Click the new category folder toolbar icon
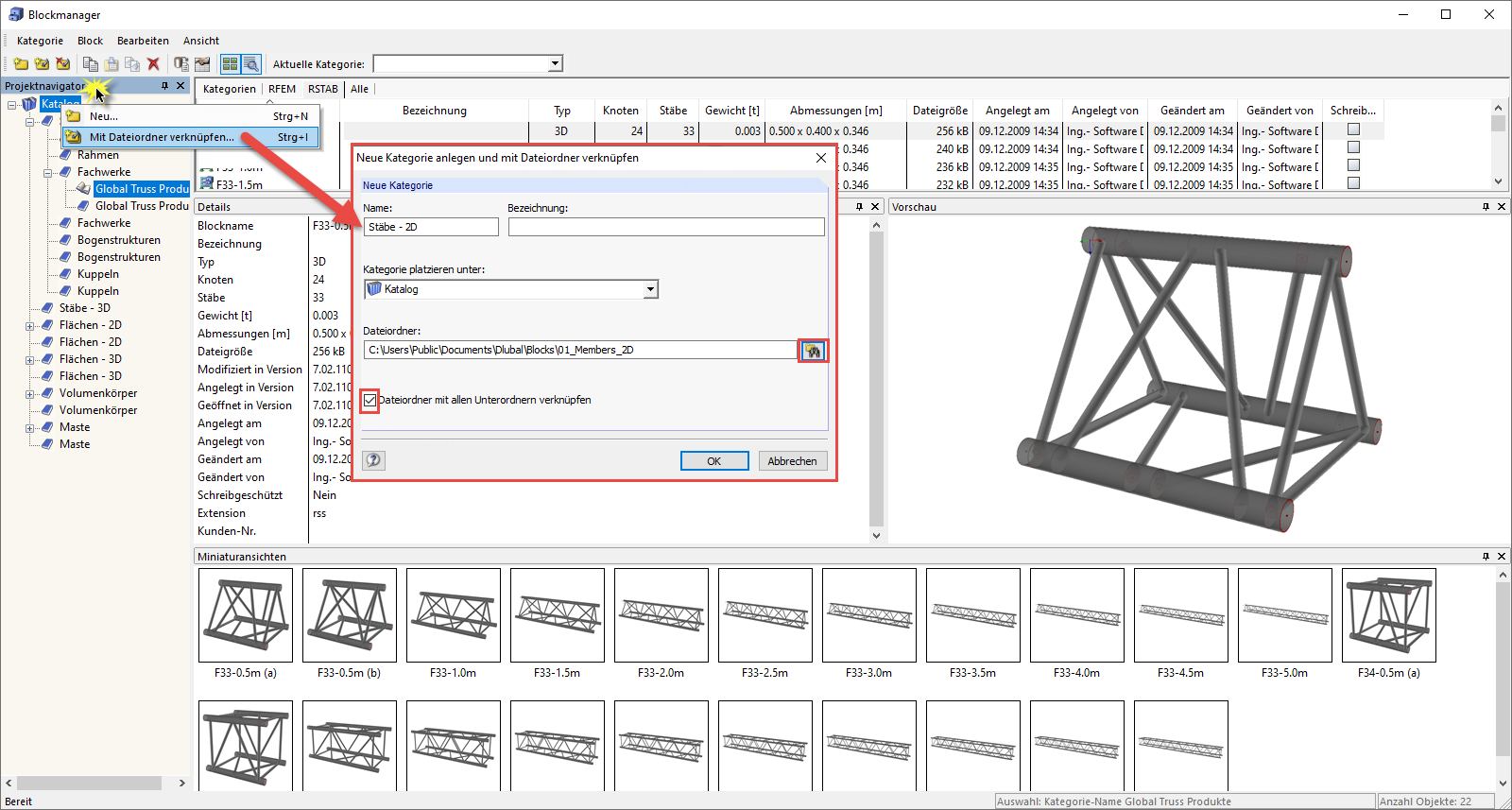 pos(21,64)
